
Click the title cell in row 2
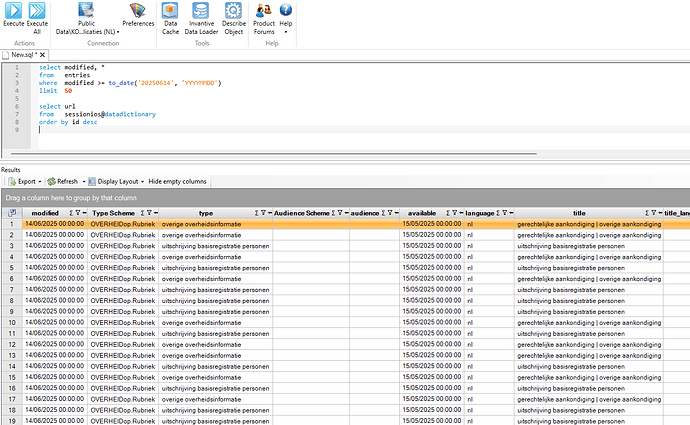tap(589, 235)
